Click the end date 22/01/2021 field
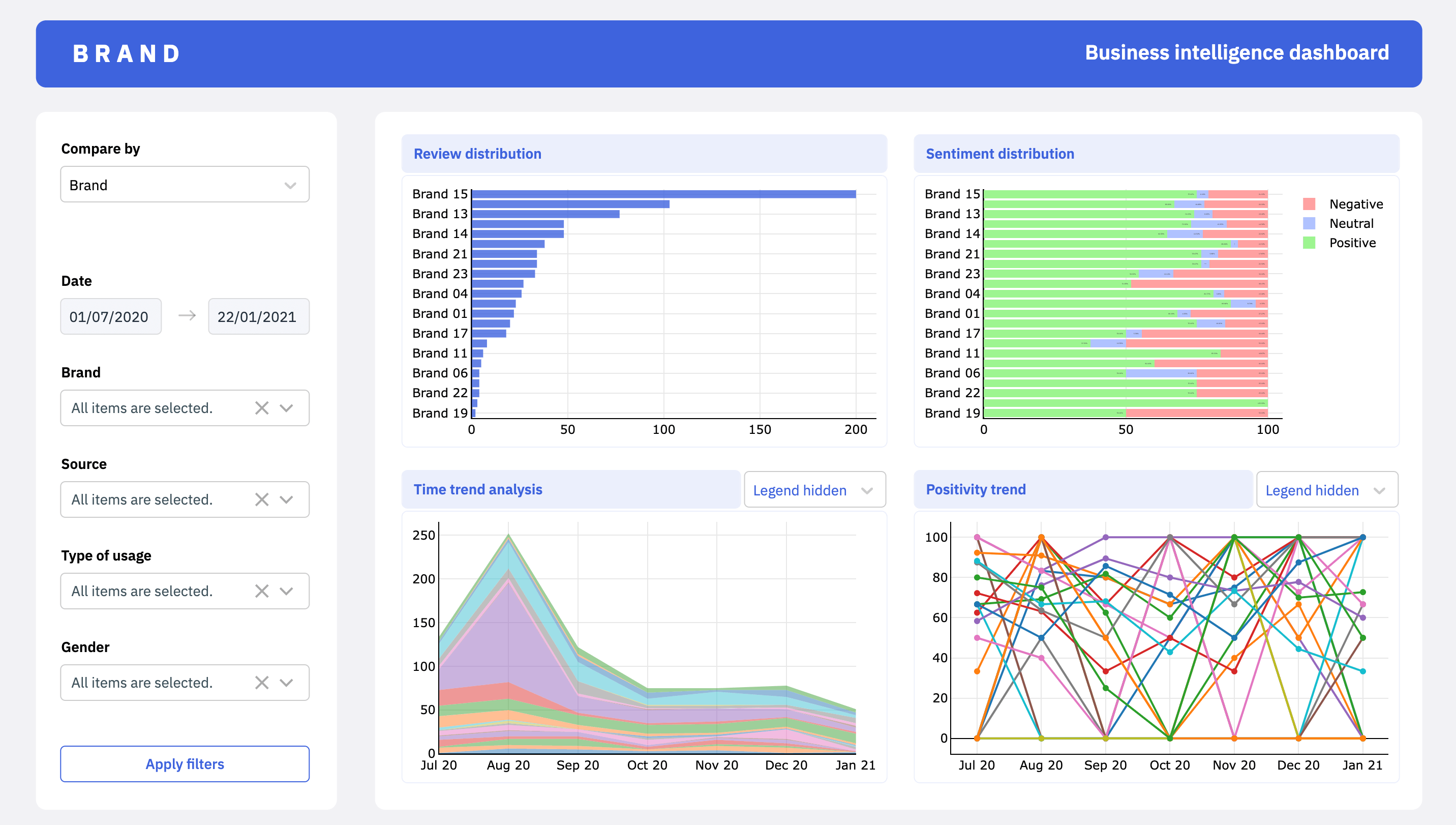This screenshot has width=1456, height=825. point(258,317)
